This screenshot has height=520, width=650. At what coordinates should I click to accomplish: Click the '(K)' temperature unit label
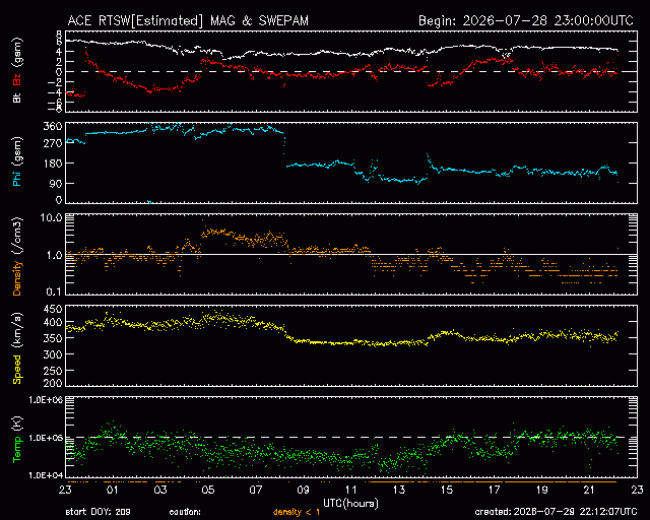17,424
